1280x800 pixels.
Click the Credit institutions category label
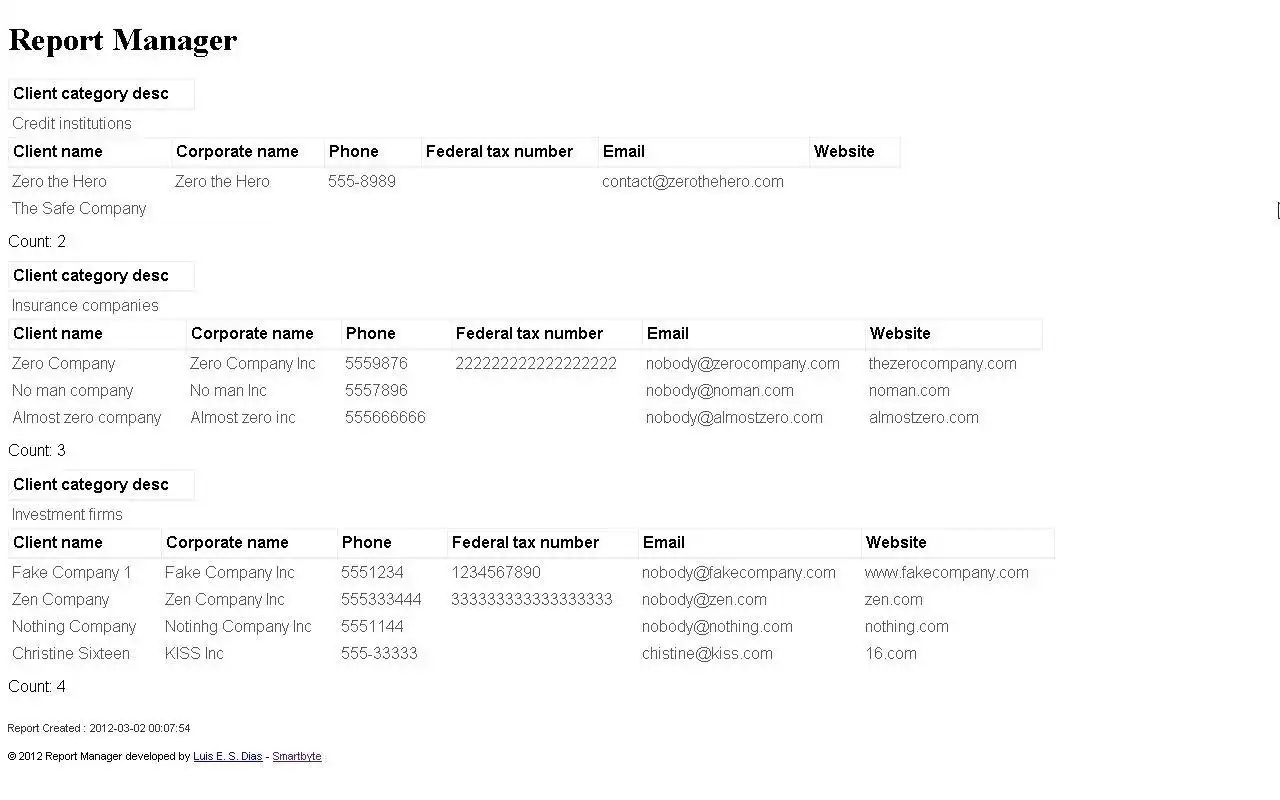tap(72, 124)
